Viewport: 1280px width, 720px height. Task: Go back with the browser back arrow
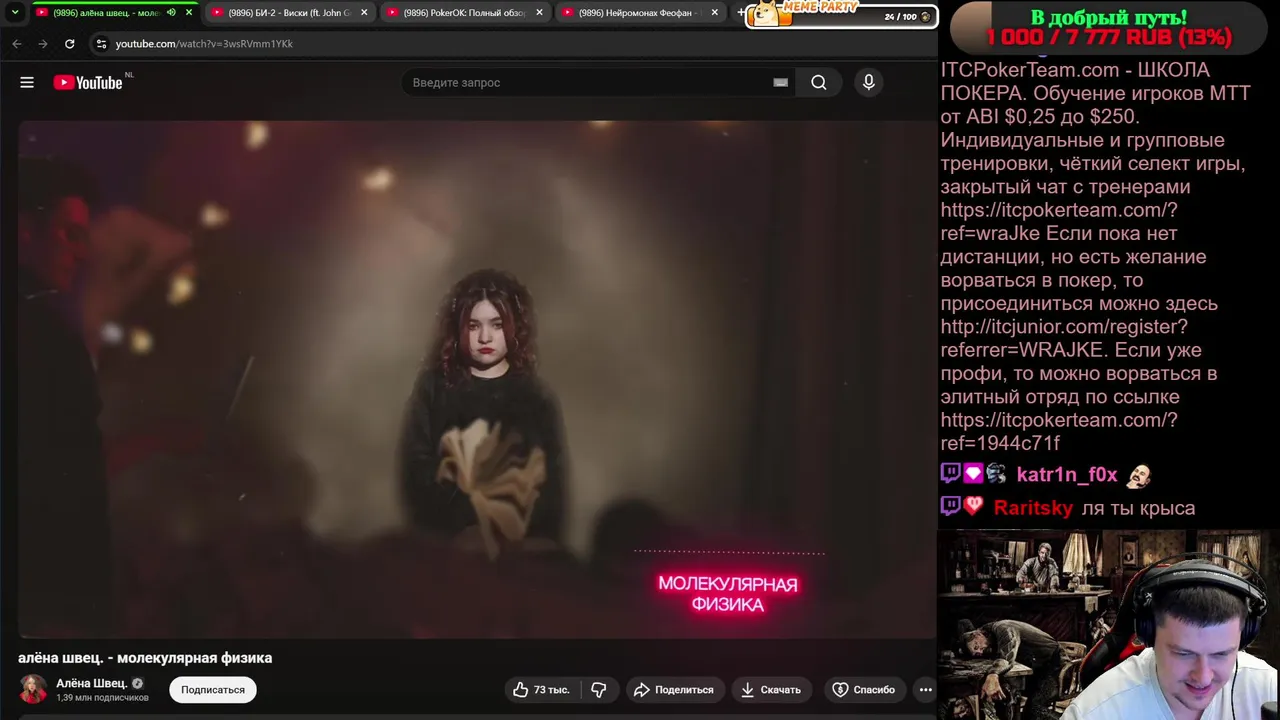click(x=17, y=44)
